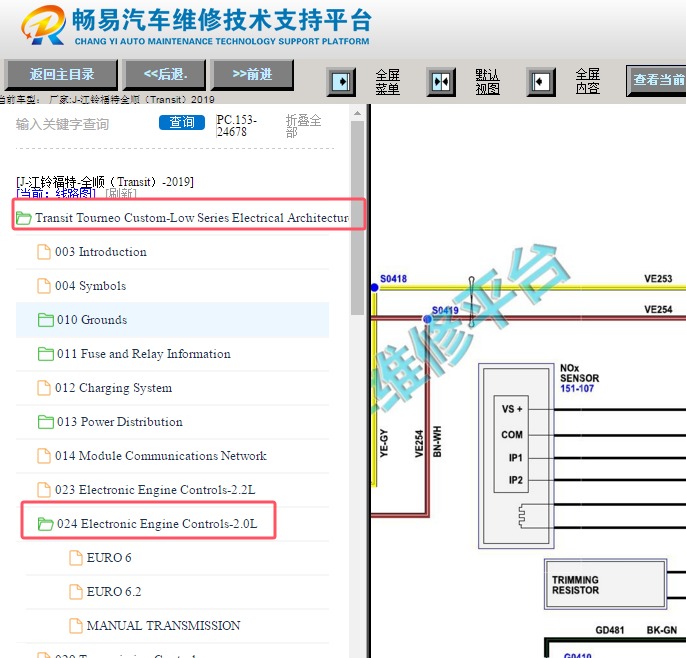Expand the 013 Power Distribution folder
Viewport: 686px width, 658px height.
click(x=119, y=422)
